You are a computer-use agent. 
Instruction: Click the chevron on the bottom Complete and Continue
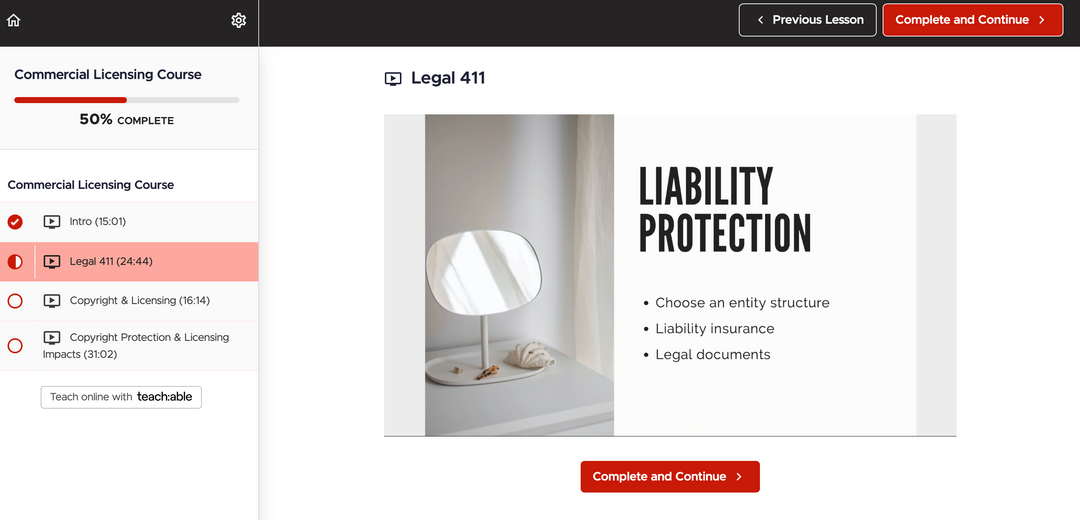click(739, 477)
